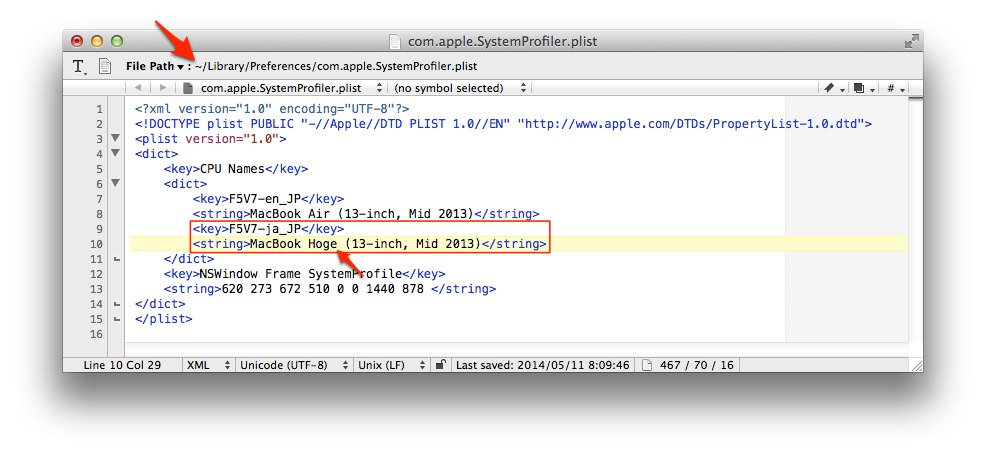
Task: Enter full screen with title bar arrows
Action: (911, 41)
